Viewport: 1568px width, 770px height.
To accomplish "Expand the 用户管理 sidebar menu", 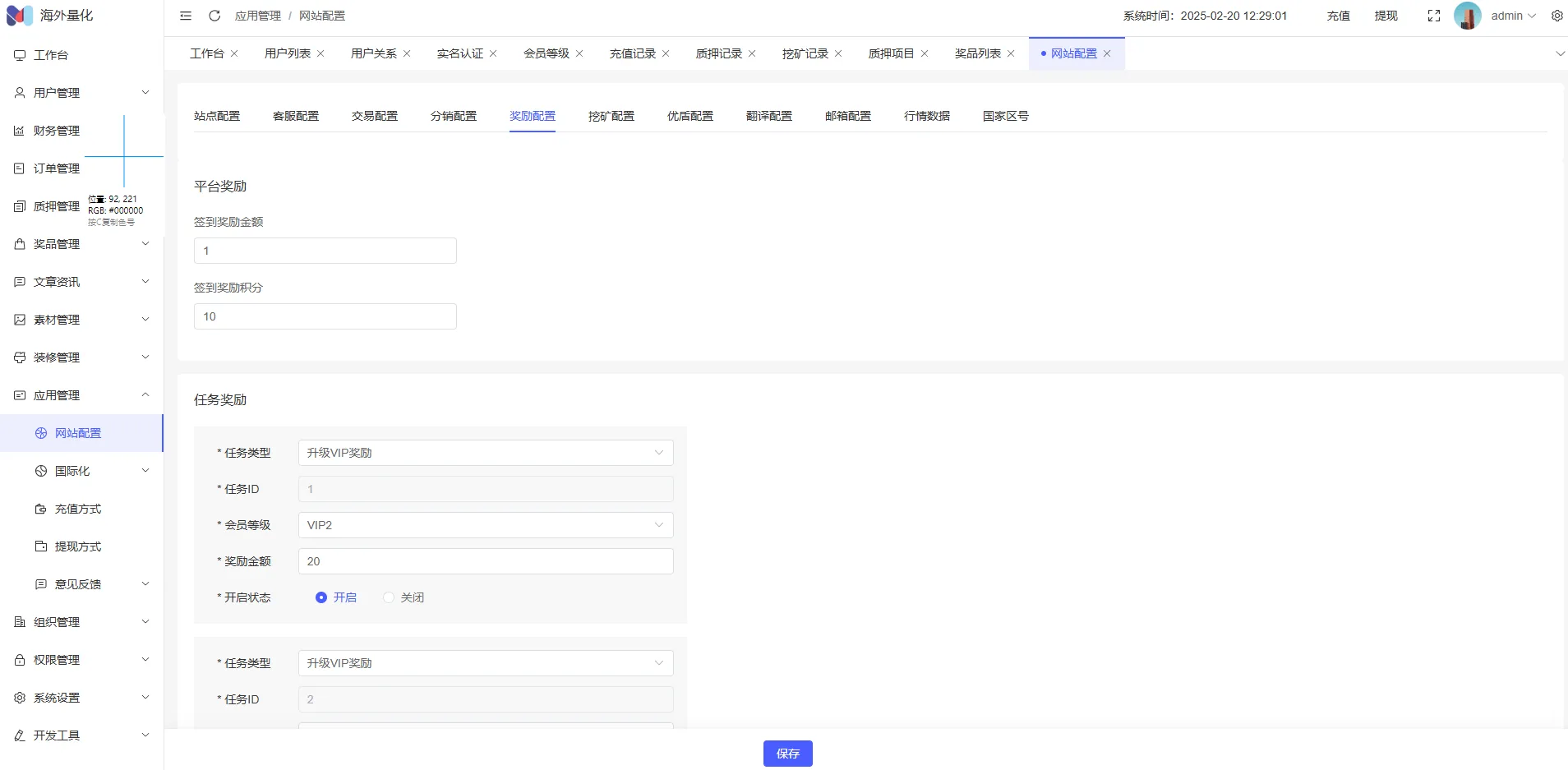I will tap(81, 93).
